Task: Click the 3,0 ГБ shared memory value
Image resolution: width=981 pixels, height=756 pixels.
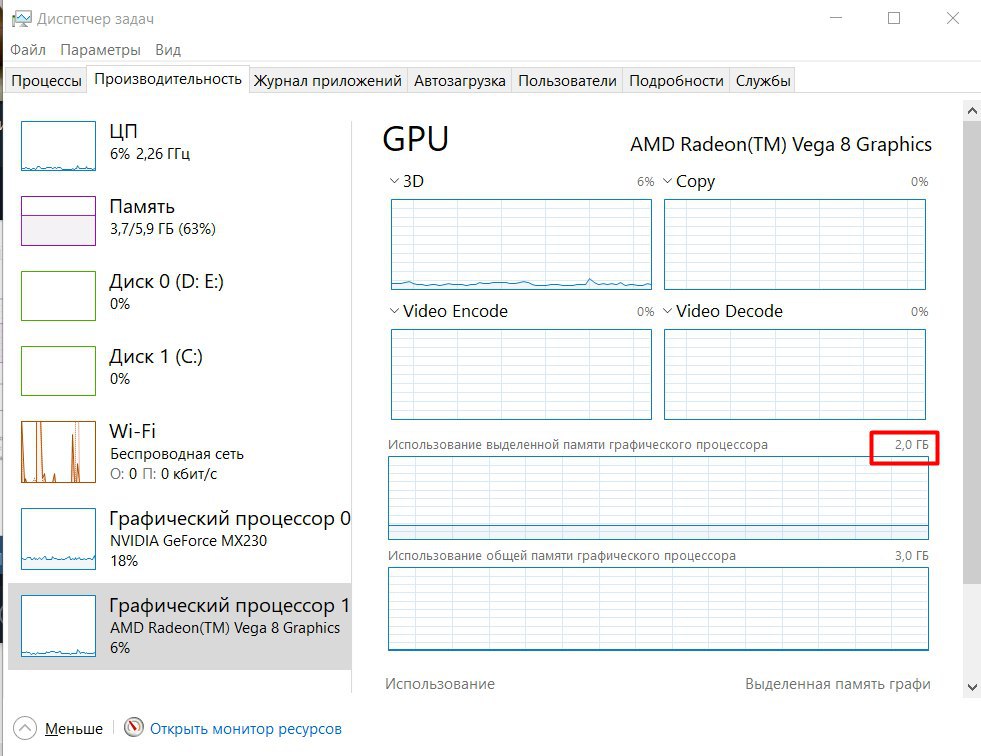Action: 912,556
